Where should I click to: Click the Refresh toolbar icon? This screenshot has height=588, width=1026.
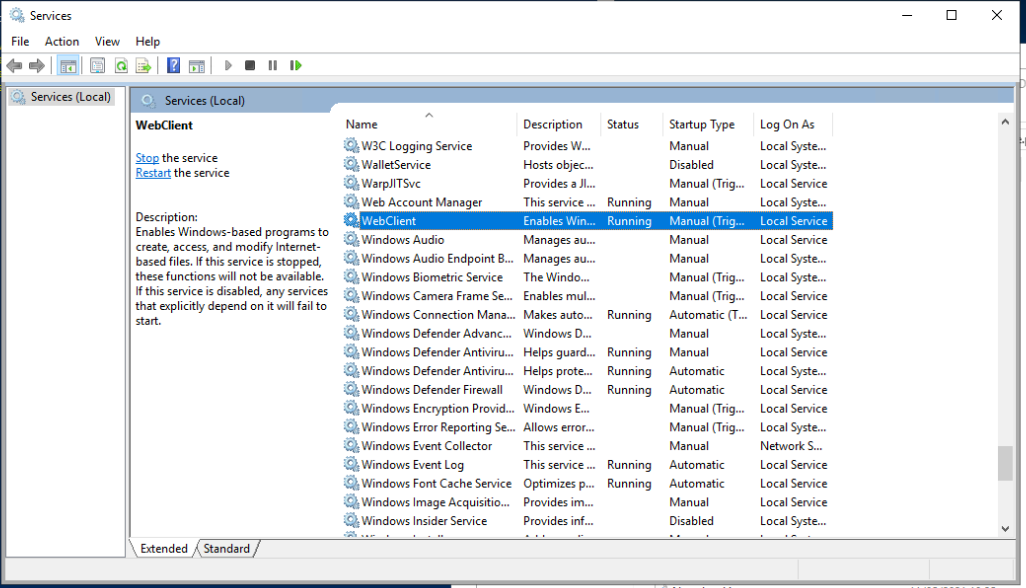120,66
